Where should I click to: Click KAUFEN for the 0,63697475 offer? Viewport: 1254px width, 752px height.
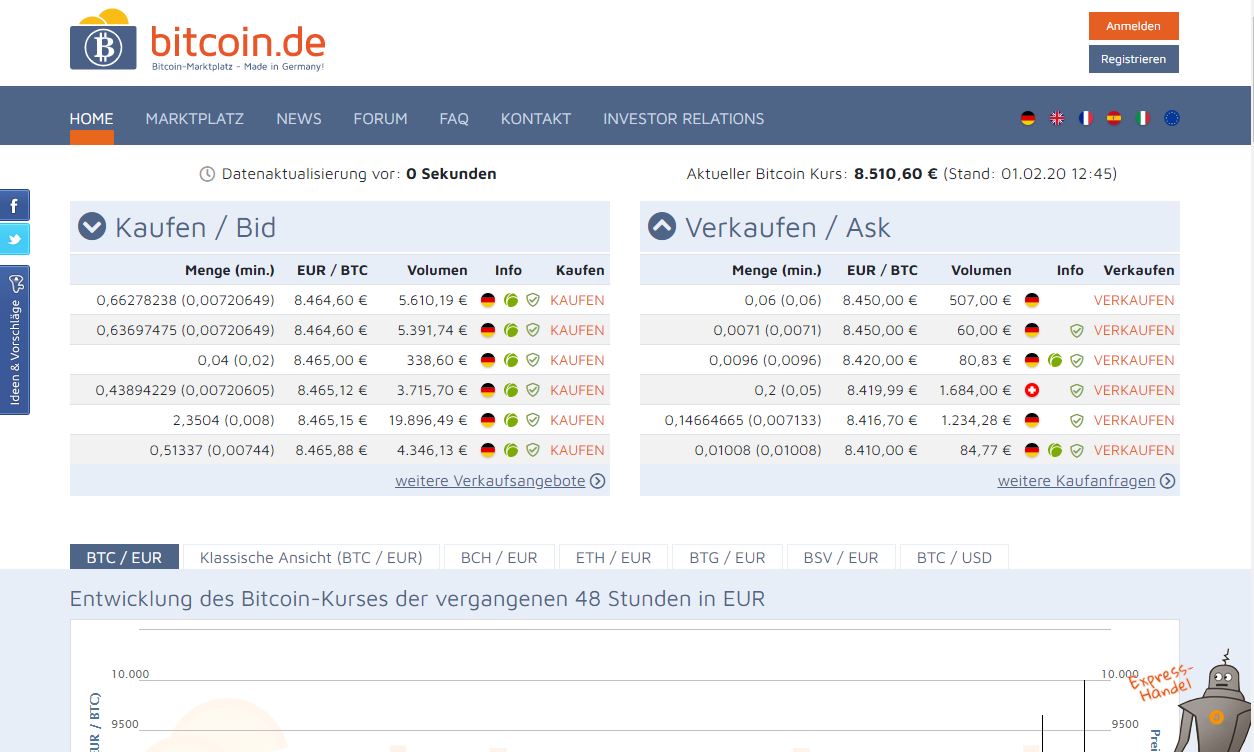577,330
